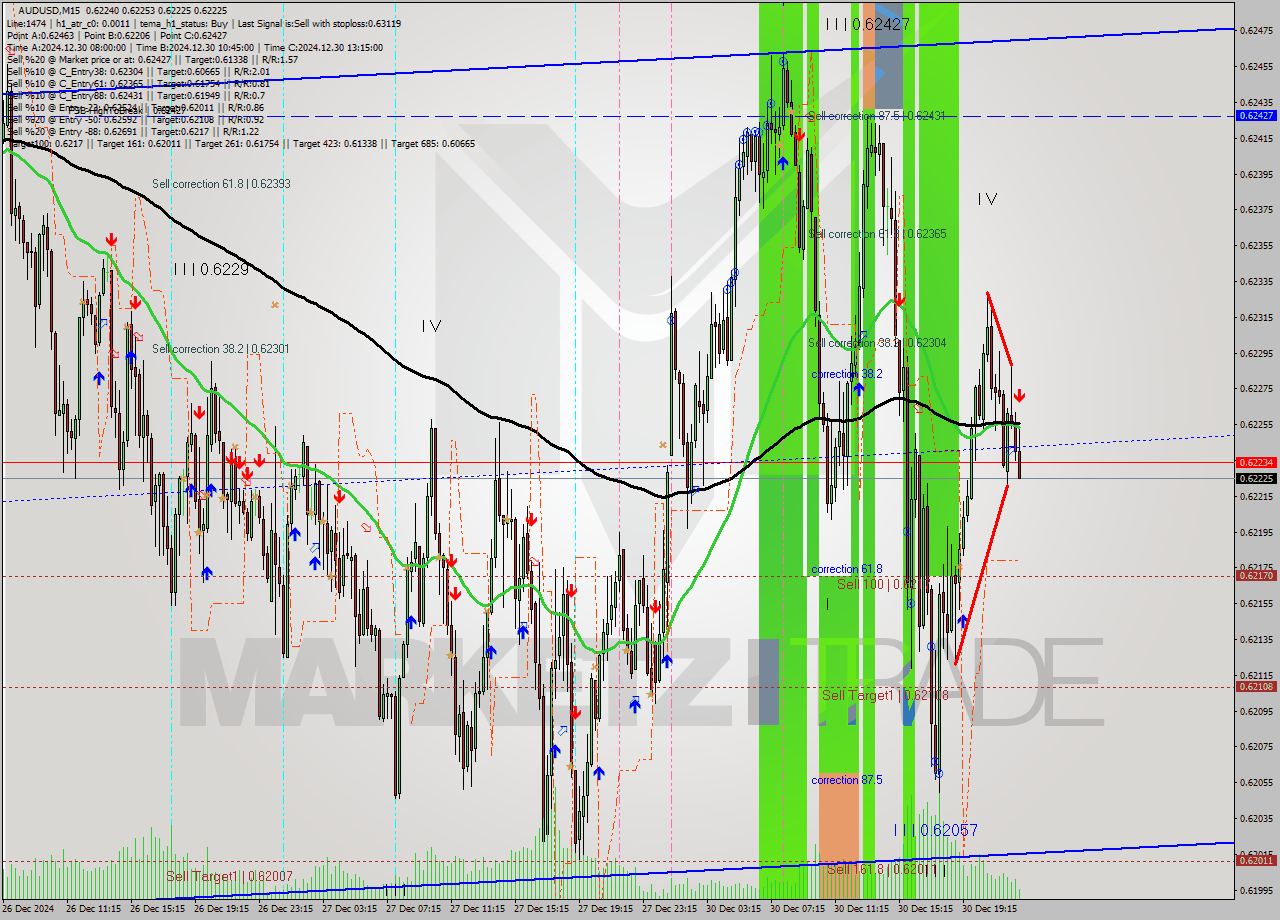The width and height of the screenshot is (1280, 920).
Task: Click the red sell arrow above the latest candles
Action: (1018, 396)
